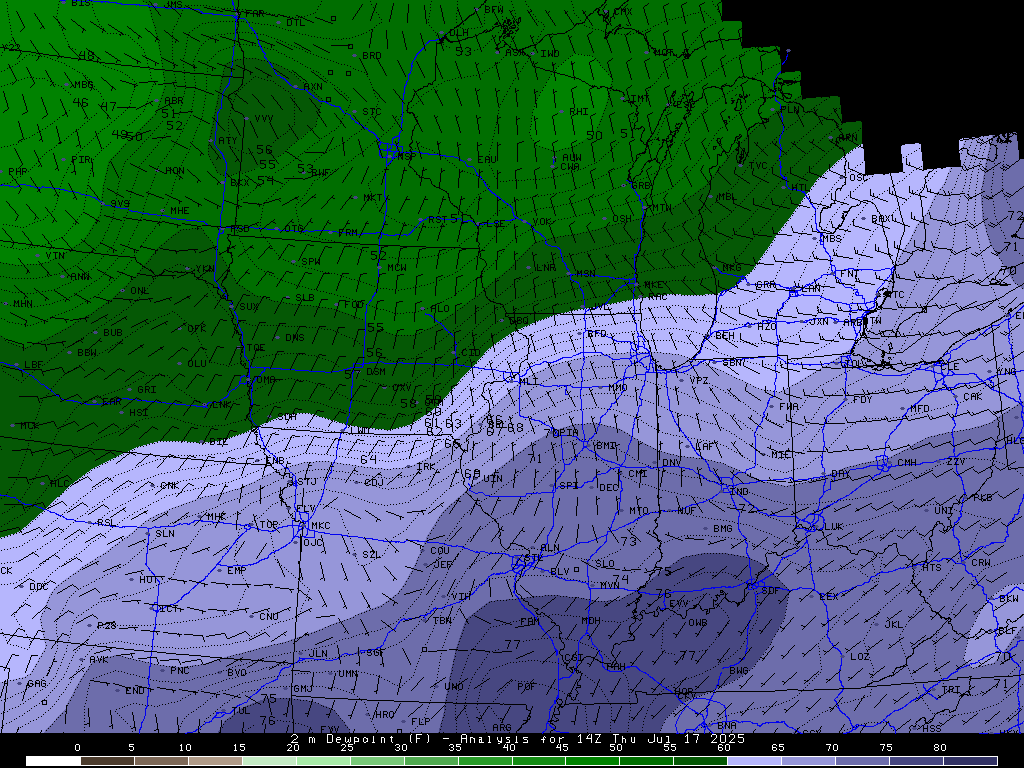Click the RHI station label
This screenshot has width=1024, height=768.
[579, 112]
